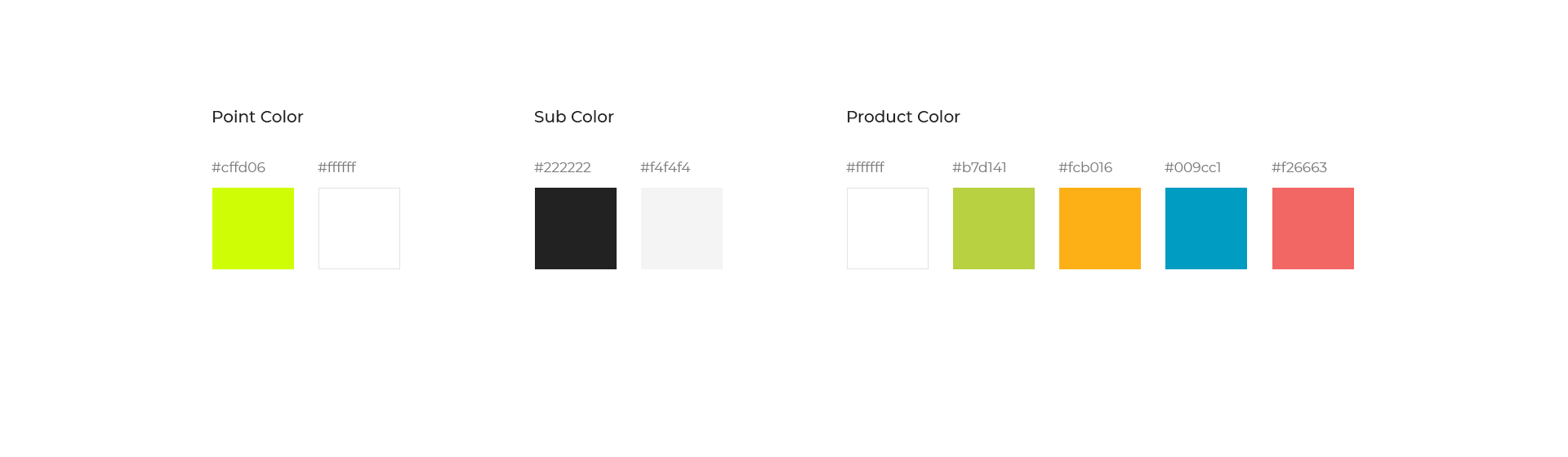The image size is (1568, 457).
Task: Click the #f4f4f4 hex label
Action: point(666,167)
